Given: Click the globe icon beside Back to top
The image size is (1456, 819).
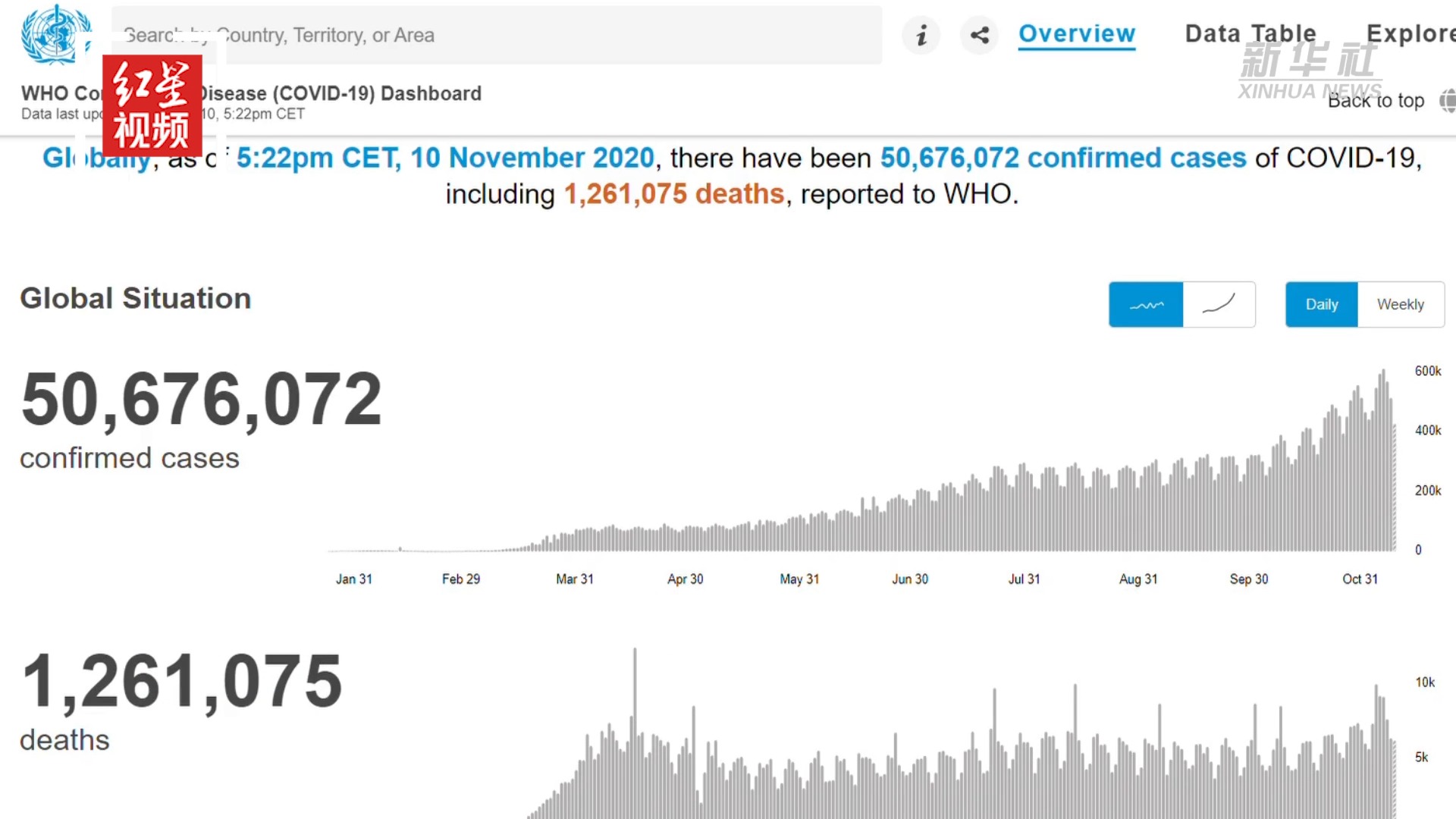Looking at the screenshot, I should 1447,100.
